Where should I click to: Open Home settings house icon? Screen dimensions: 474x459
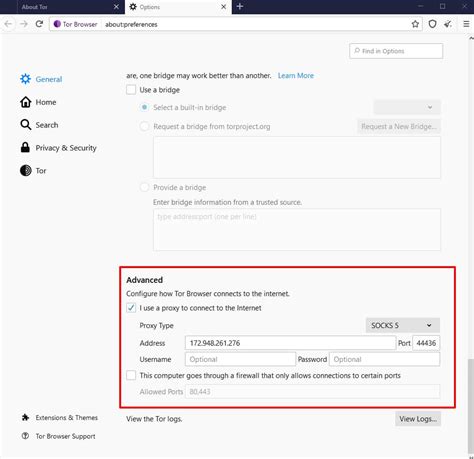coord(25,102)
